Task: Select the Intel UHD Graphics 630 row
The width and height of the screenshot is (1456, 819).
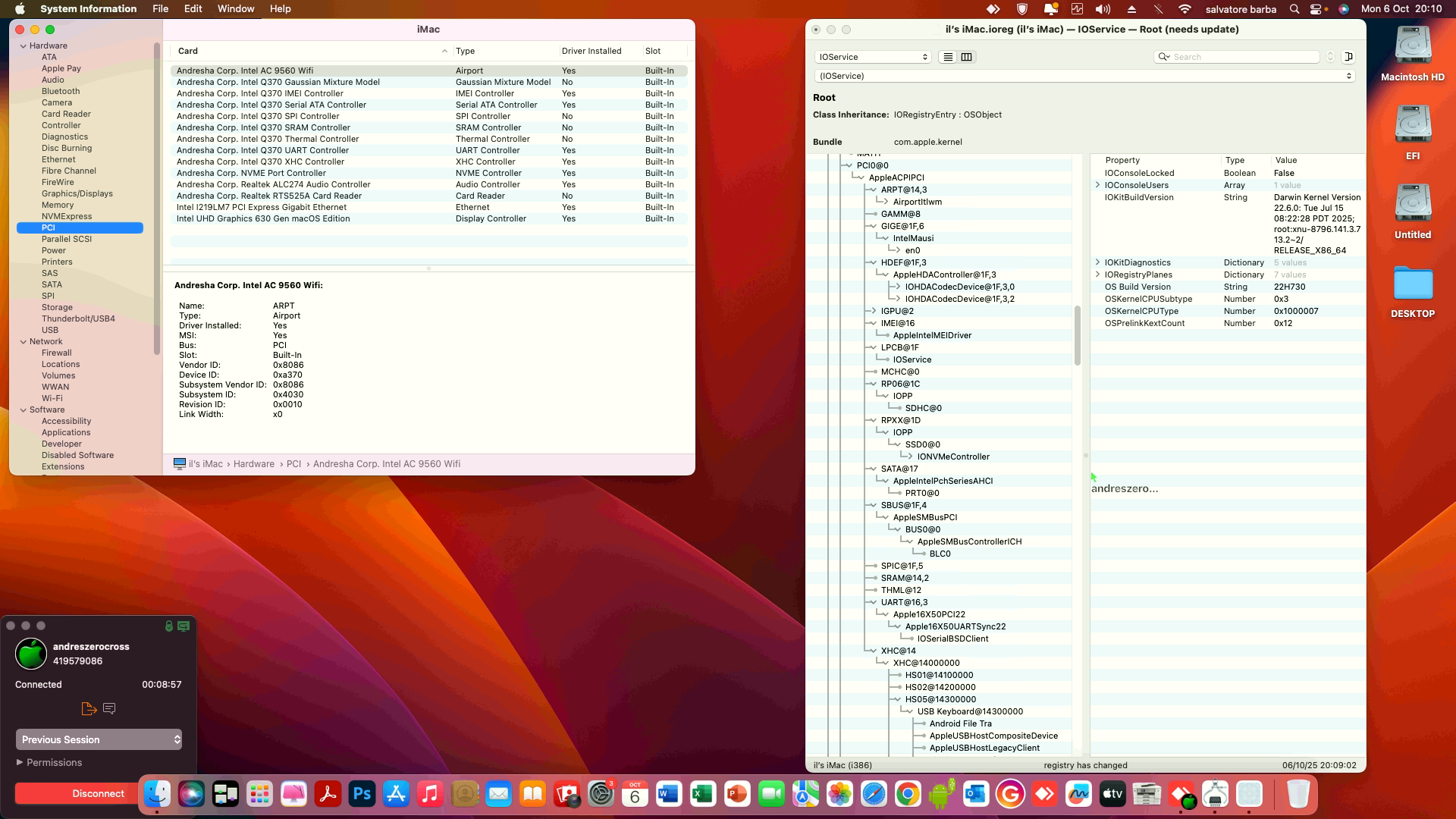Action: [x=429, y=218]
